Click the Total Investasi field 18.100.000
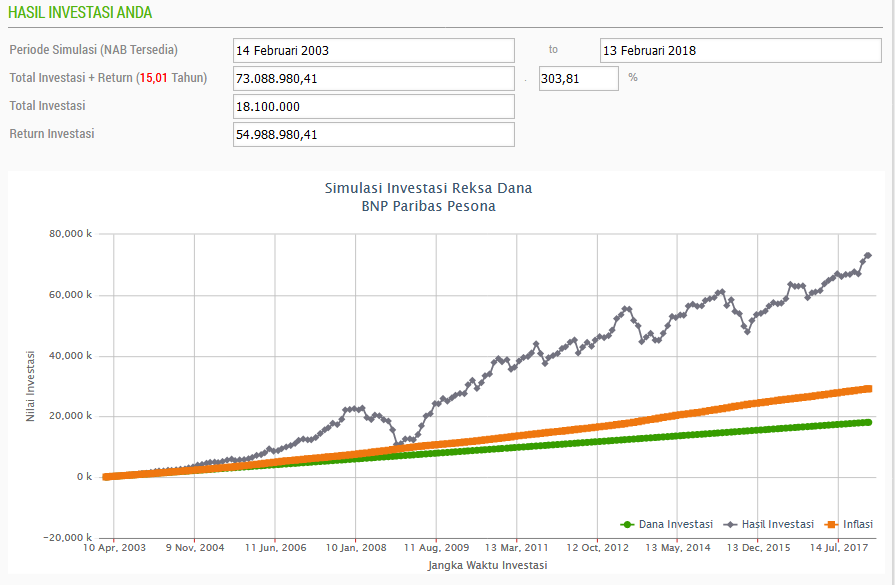 (373, 106)
